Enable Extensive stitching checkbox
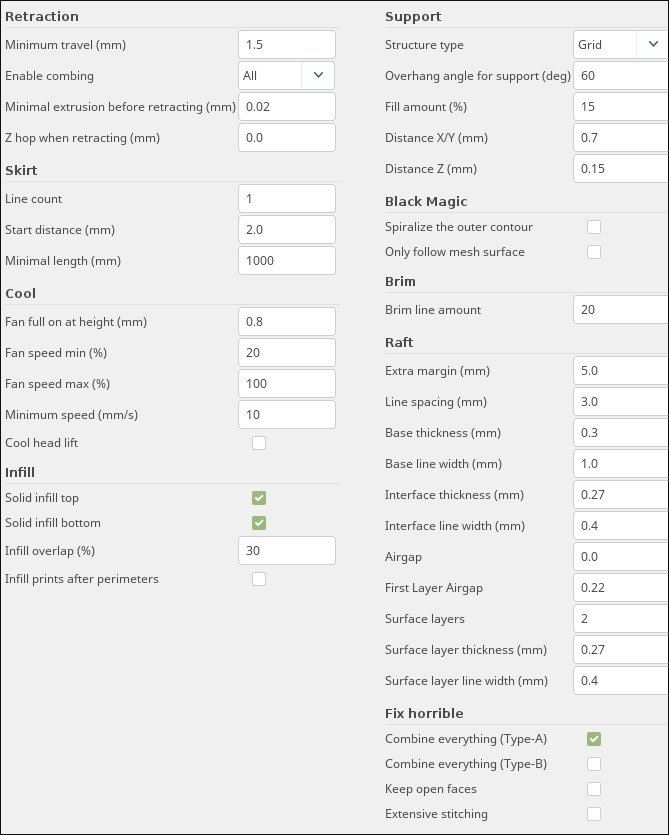The image size is (669, 835). pyautogui.click(x=594, y=814)
